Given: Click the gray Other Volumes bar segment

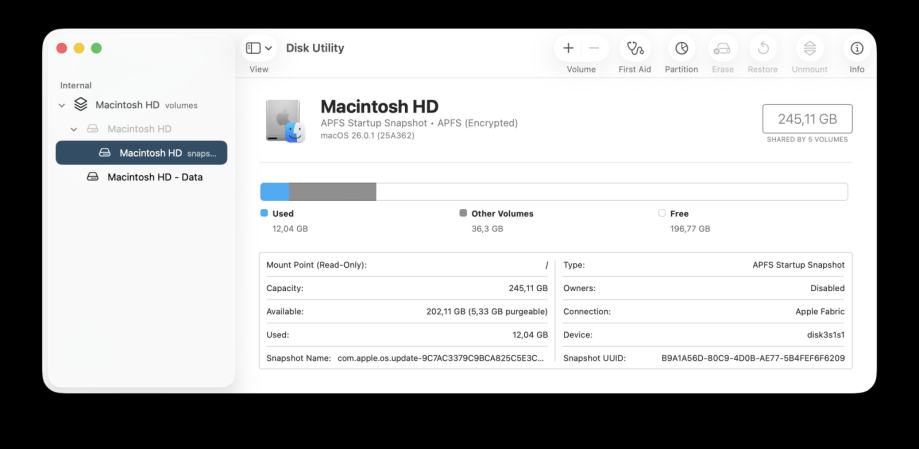Looking at the screenshot, I should coord(333,192).
